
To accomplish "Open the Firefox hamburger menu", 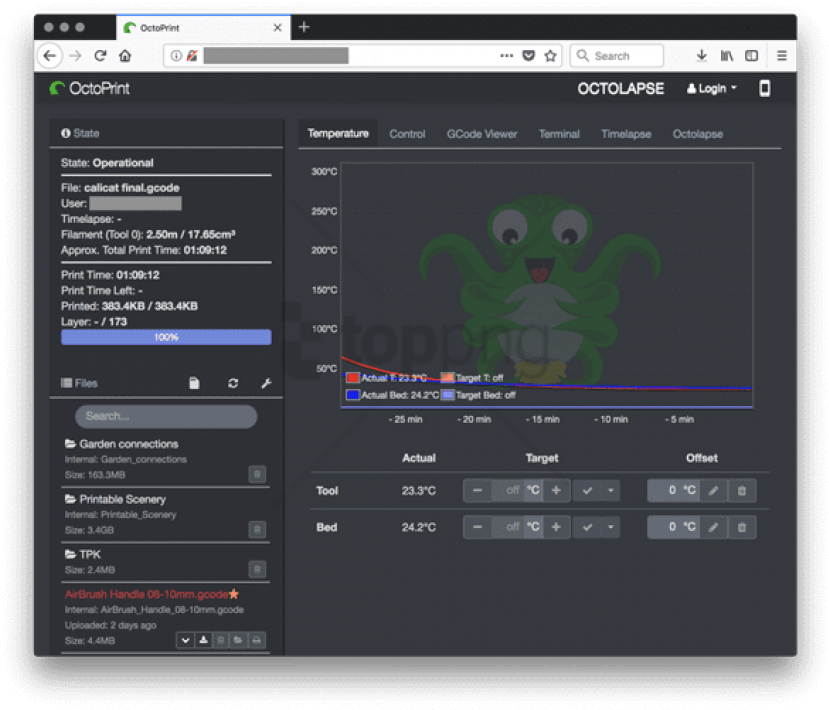I will click(782, 56).
